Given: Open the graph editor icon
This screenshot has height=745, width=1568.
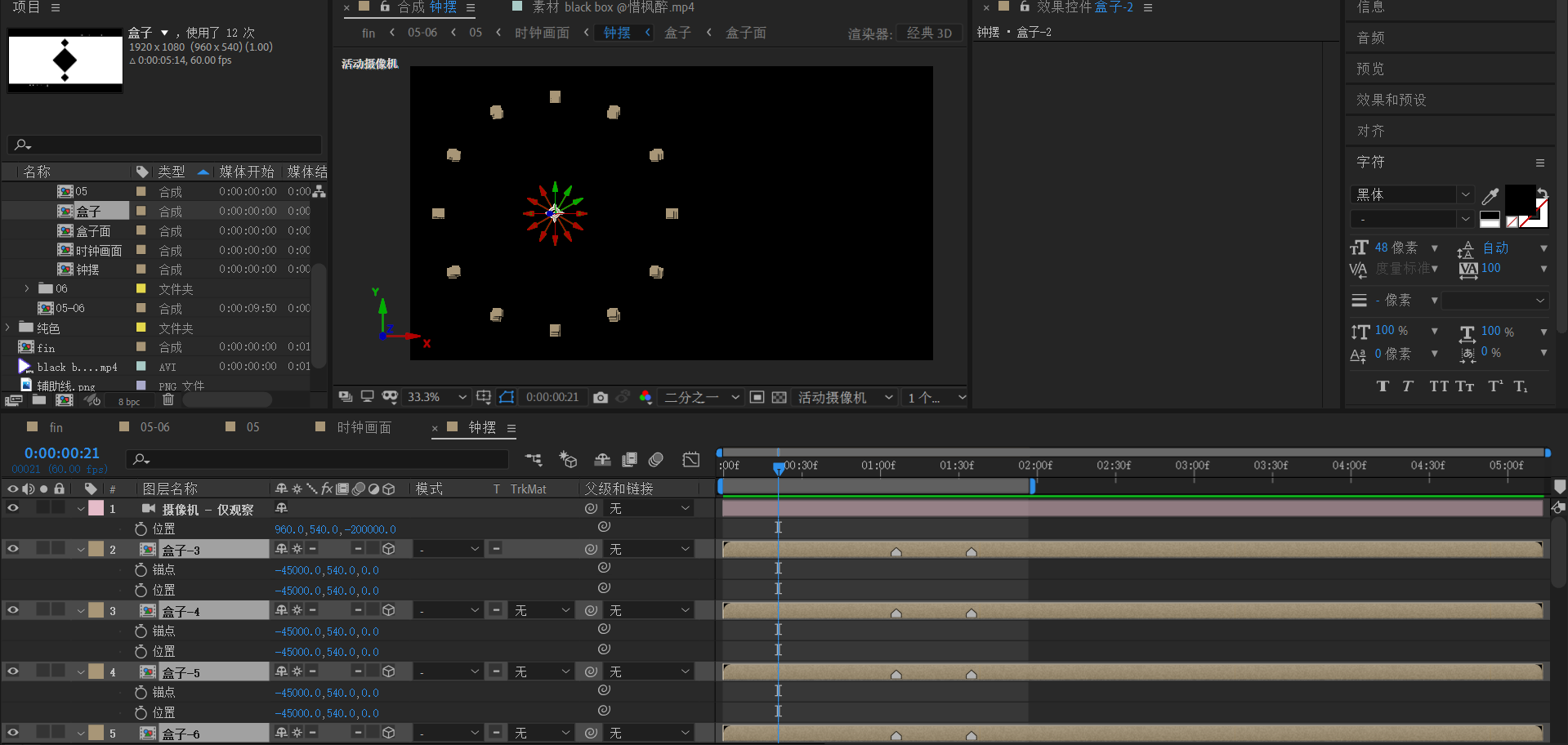Looking at the screenshot, I should (691, 460).
